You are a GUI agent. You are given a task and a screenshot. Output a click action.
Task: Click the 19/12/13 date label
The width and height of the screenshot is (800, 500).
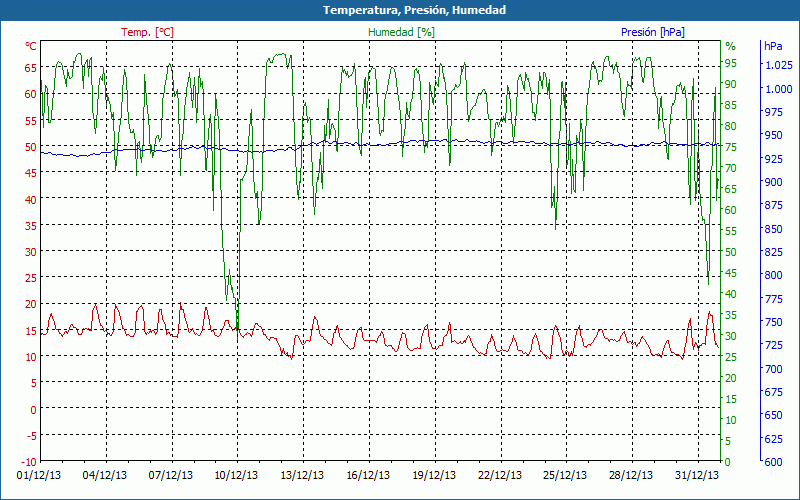click(x=433, y=476)
